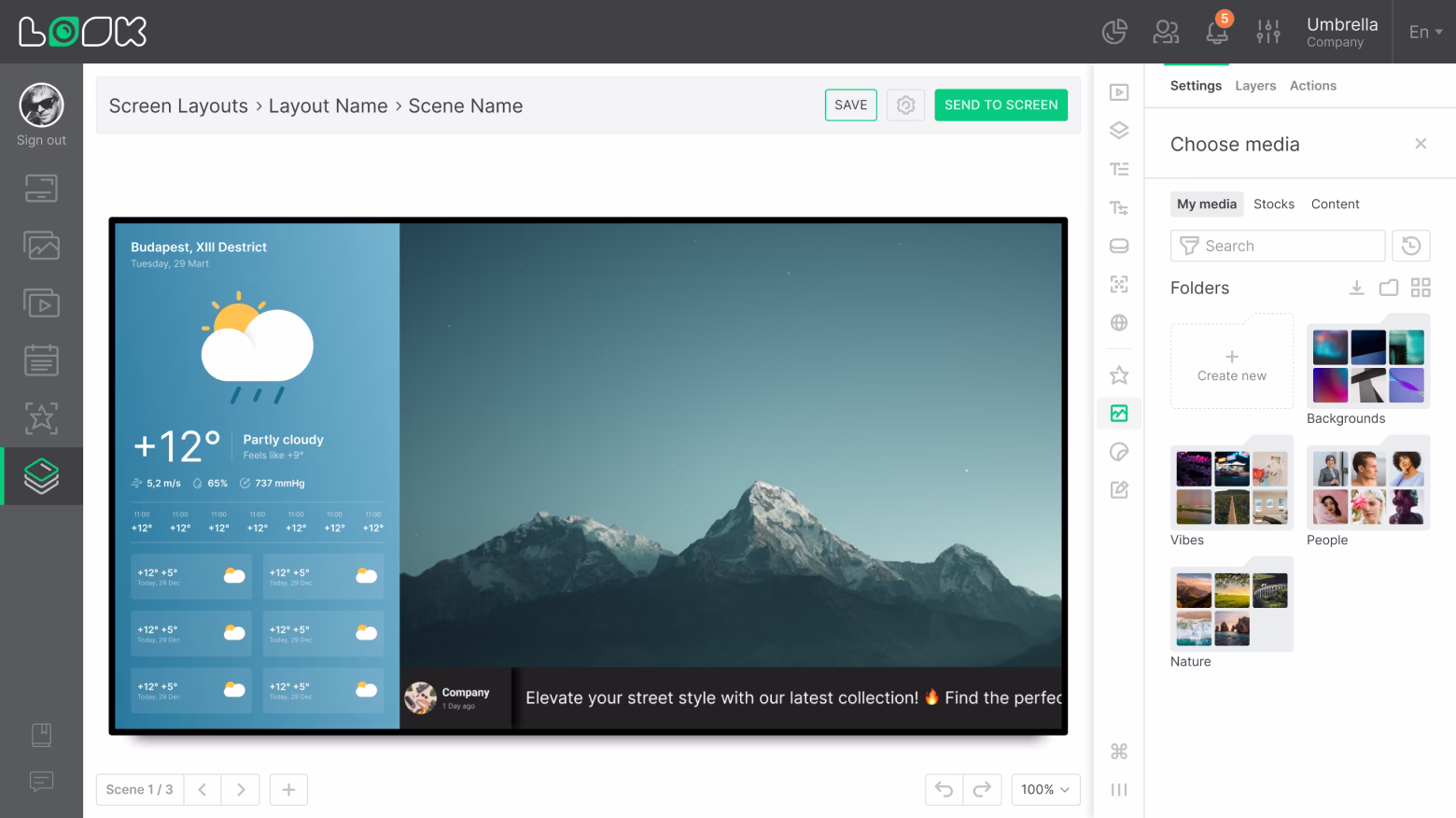Select the color palette tool icon
The height and width of the screenshot is (818, 1456).
coord(1119,452)
